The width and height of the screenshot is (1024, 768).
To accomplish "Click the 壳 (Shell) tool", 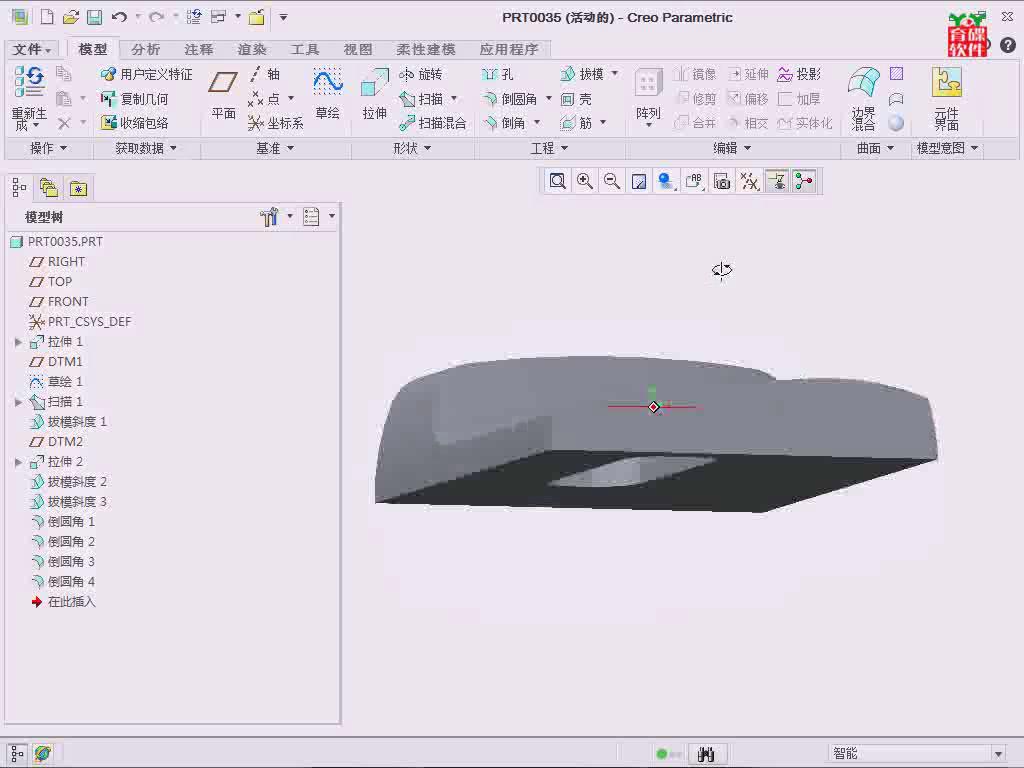I will [576, 99].
